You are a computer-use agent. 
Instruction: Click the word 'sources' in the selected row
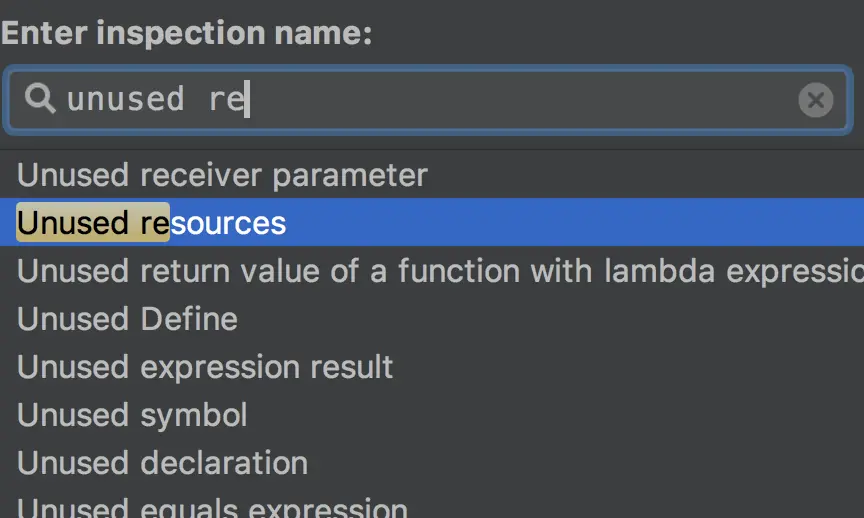(x=228, y=223)
